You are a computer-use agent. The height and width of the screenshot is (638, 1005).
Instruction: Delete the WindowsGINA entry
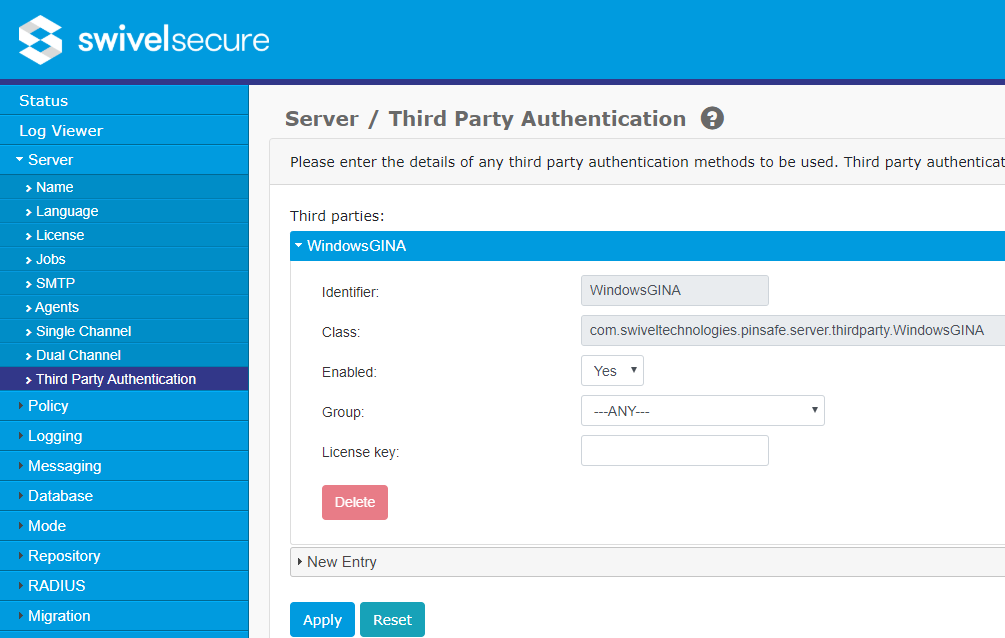354,502
